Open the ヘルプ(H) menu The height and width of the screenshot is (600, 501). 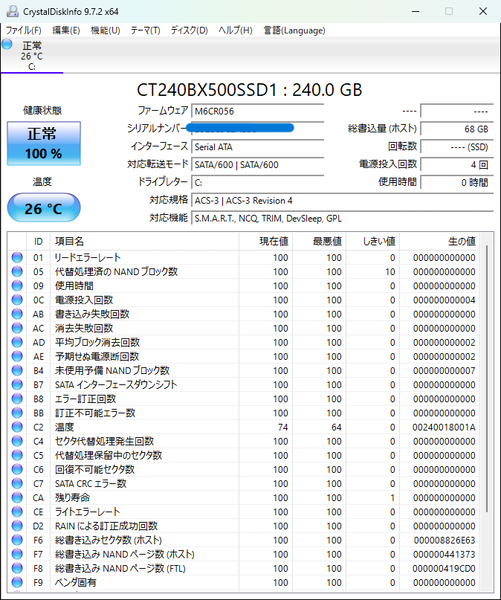[x=235, y=30]
